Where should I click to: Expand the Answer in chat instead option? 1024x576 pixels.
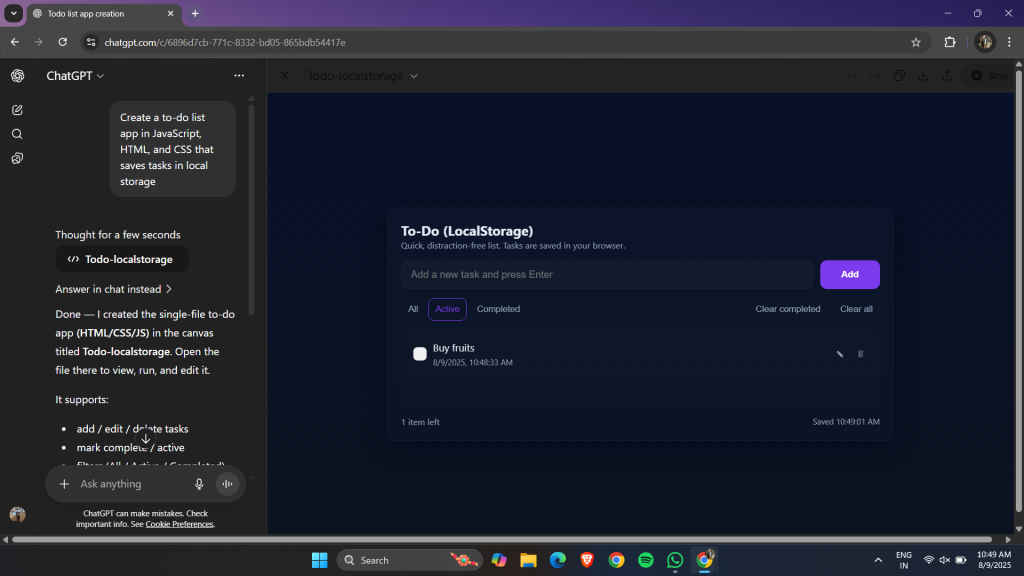[113, 289]
